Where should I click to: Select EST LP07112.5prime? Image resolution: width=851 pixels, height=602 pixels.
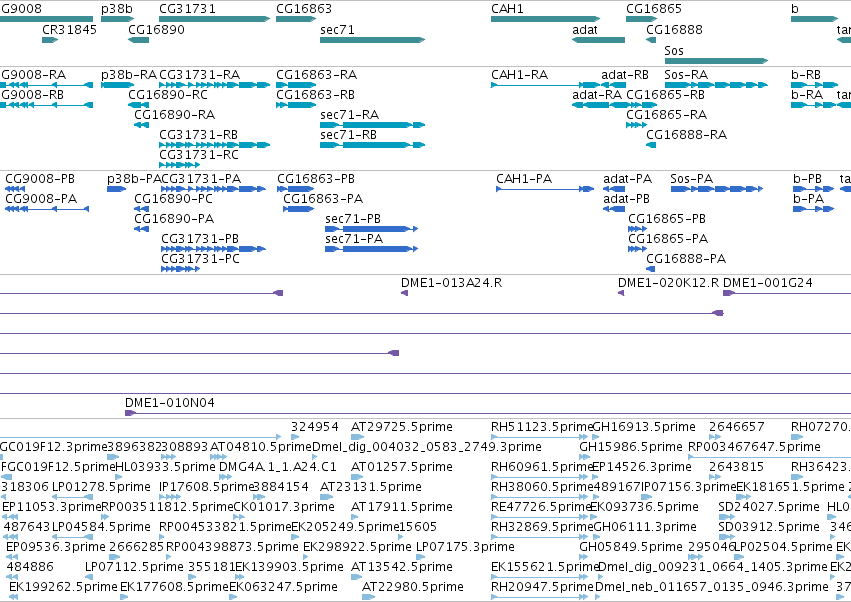tap(134, 566)
